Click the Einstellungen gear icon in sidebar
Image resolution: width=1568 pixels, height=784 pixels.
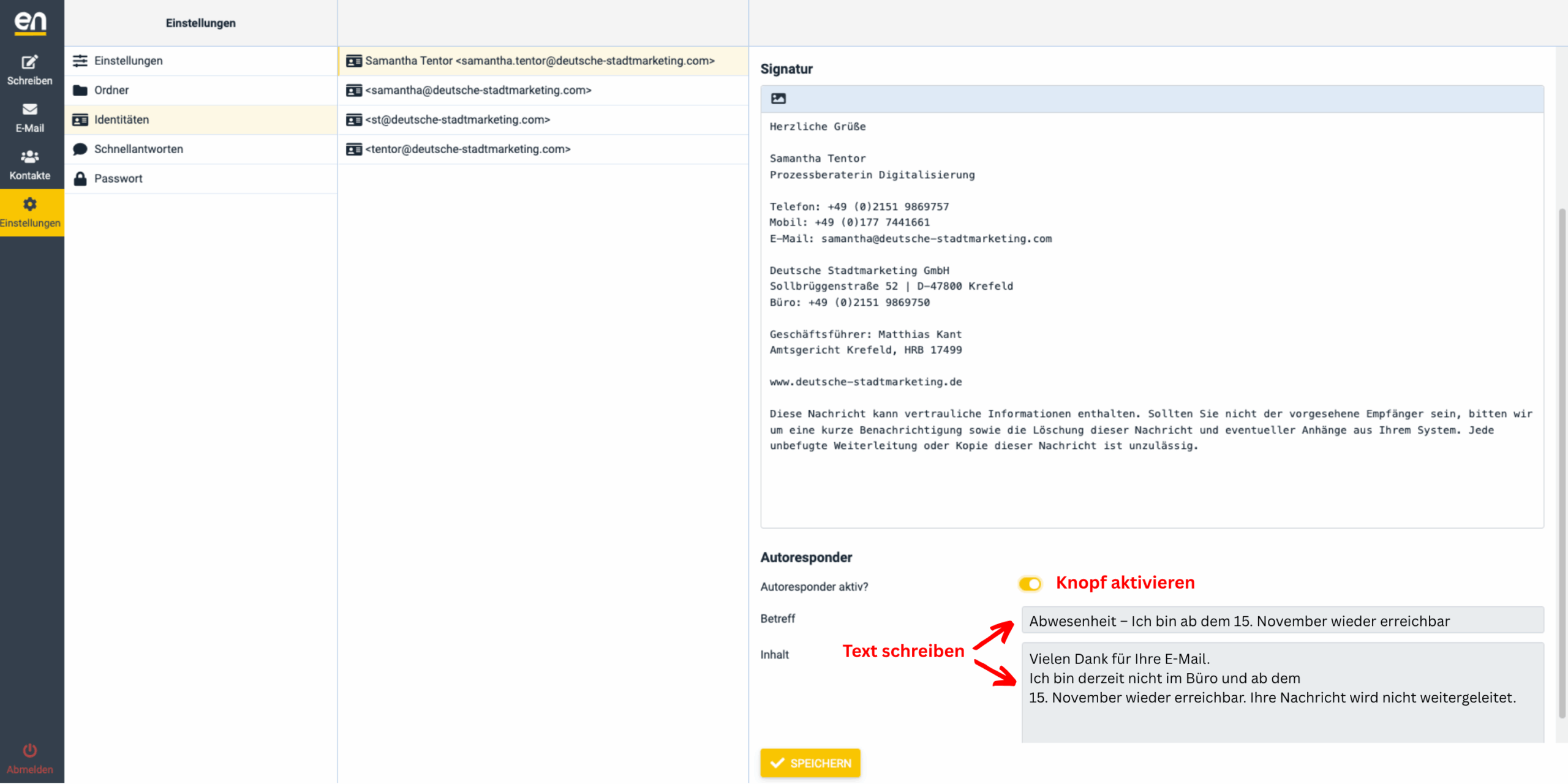(29, 204)
